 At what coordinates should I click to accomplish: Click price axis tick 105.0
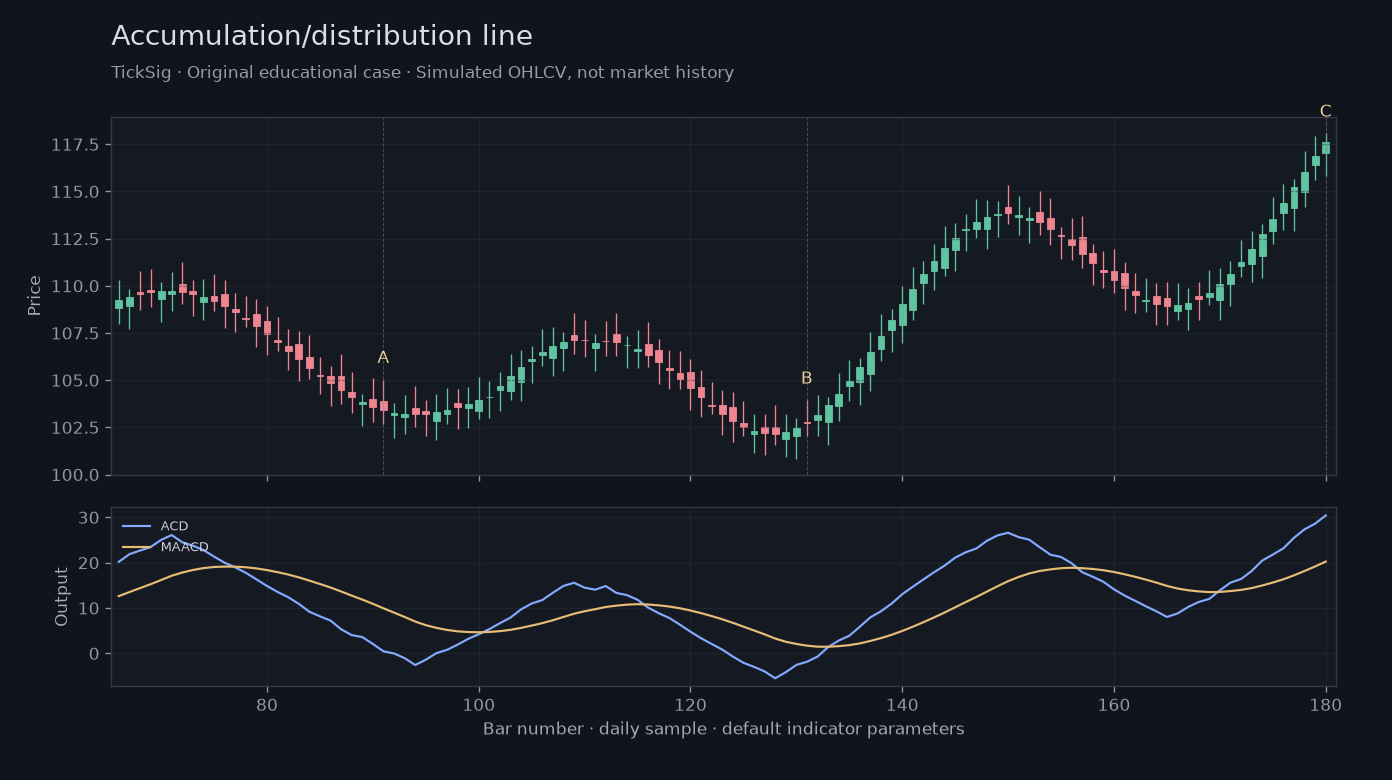tap(75, 381)
